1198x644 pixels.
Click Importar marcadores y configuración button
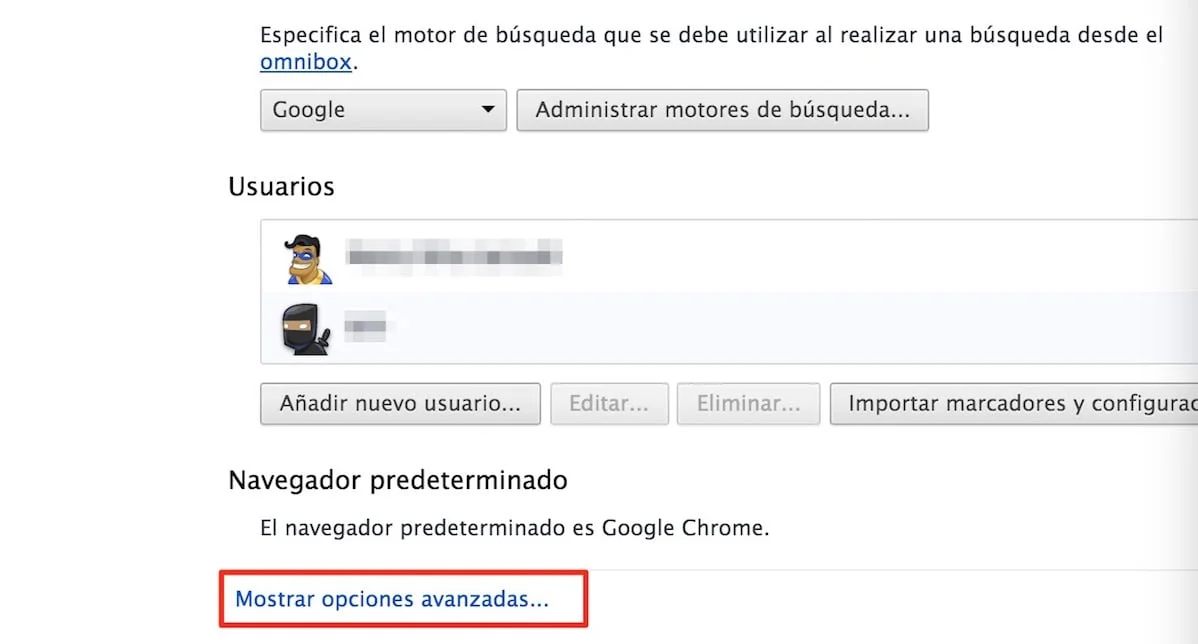tap(1014, 403)
